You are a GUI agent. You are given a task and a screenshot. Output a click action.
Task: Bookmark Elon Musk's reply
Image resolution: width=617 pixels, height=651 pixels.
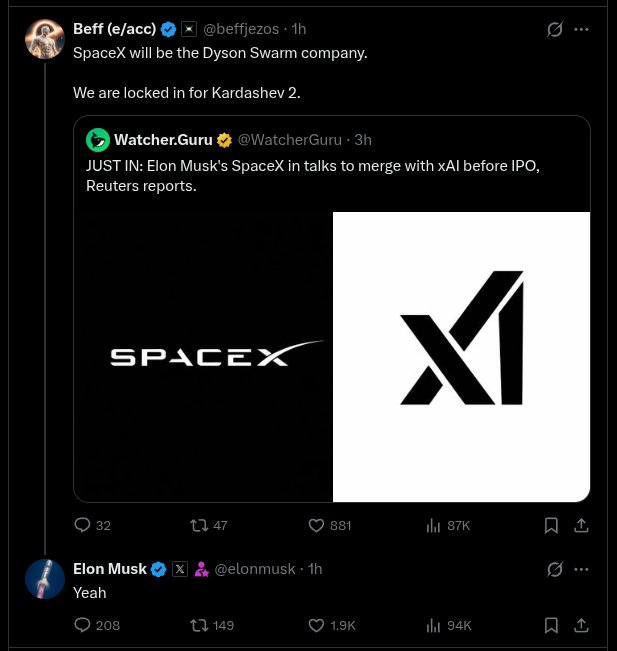pos(551,625)
